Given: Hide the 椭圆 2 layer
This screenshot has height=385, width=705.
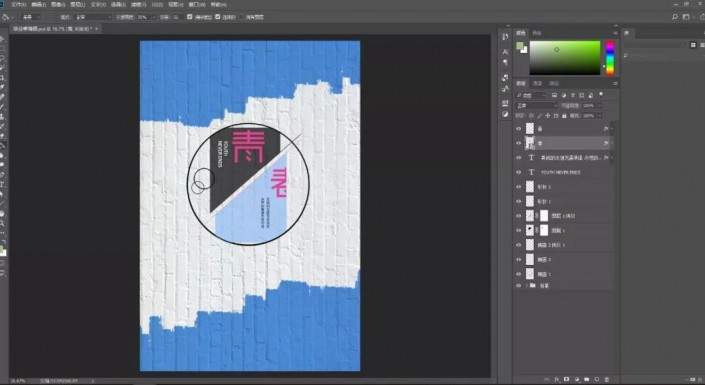Looking at the screenshot, I should point(518,260).
